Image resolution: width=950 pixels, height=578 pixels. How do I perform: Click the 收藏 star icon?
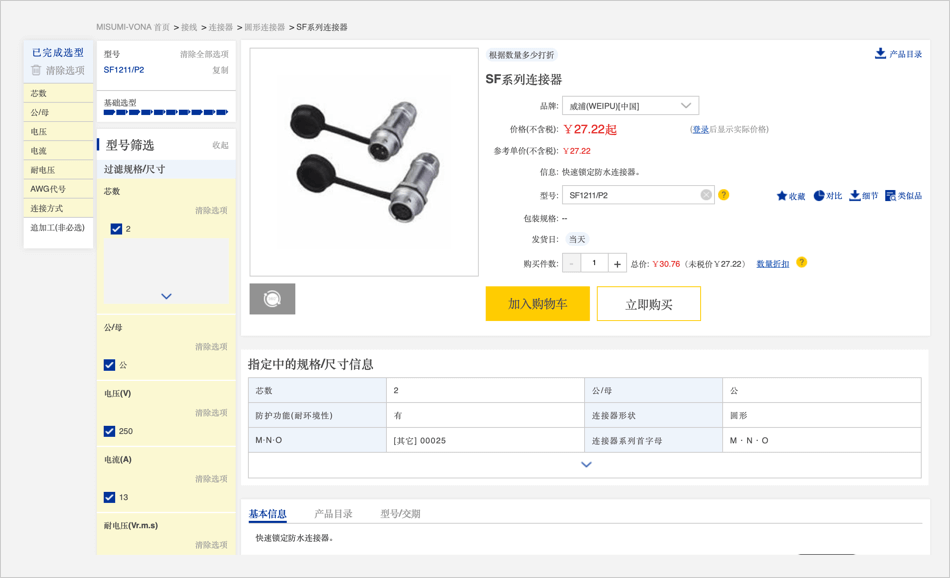[782, 196]
